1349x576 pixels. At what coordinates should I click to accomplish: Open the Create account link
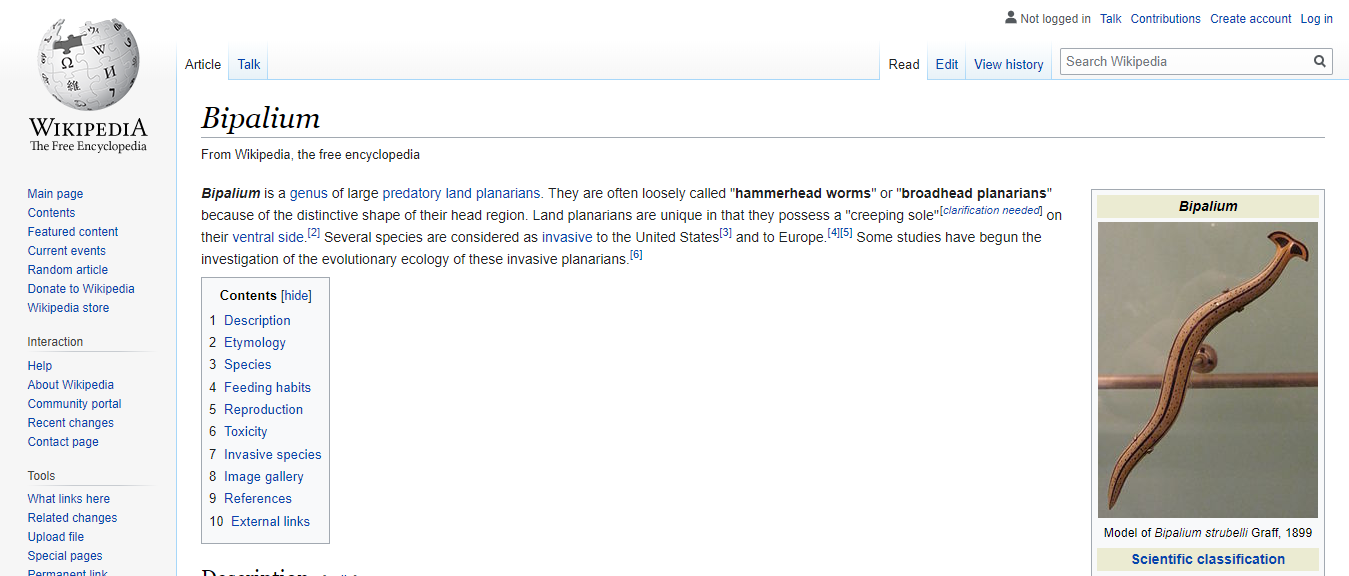click(1250, 19)
